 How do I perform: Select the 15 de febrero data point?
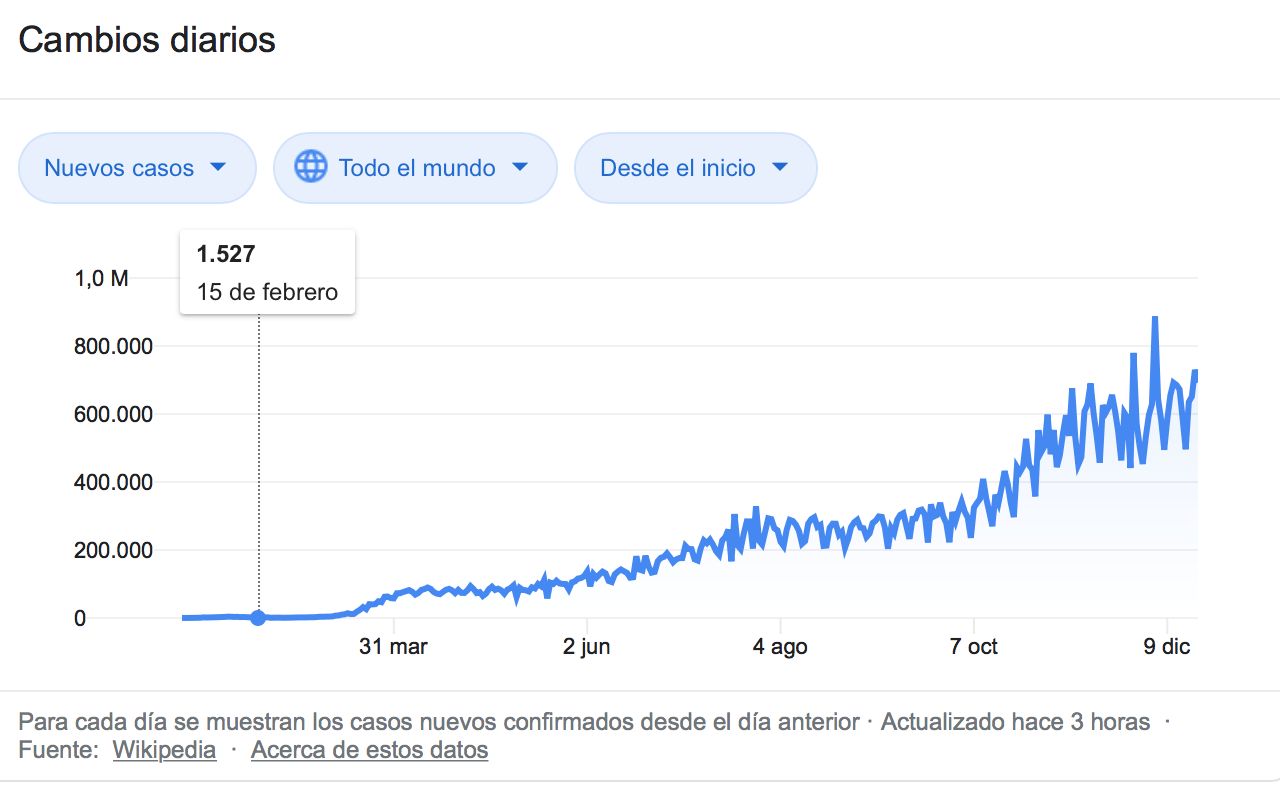(x=258, y=618)
